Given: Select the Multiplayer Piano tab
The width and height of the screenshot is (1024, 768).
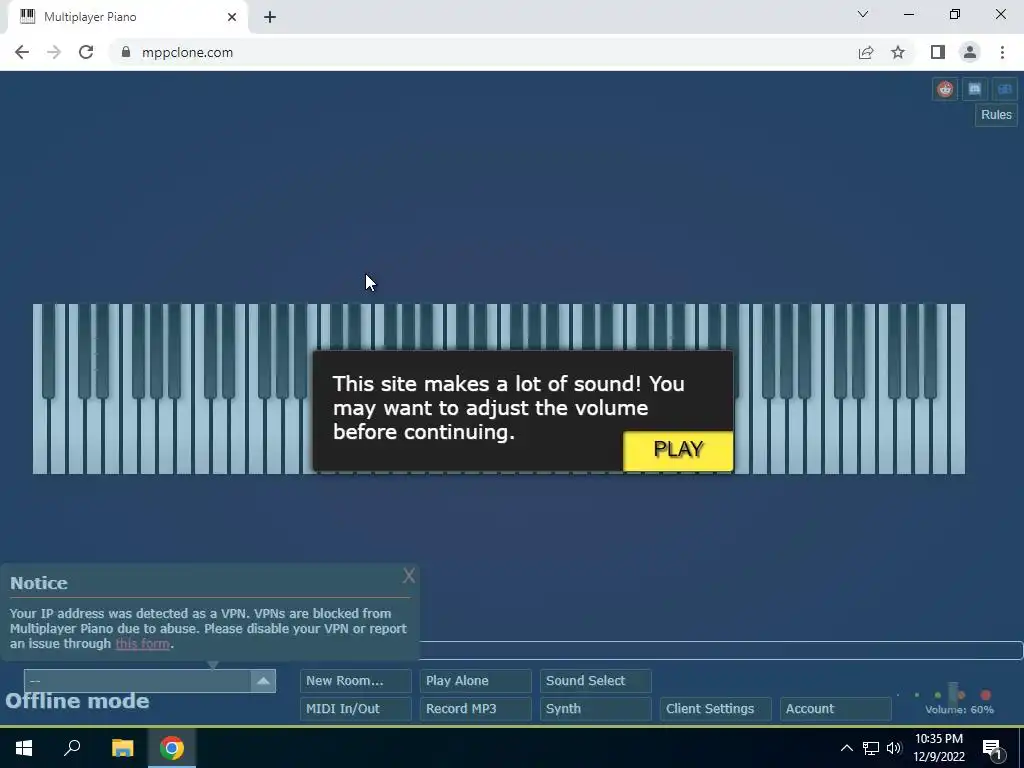Looking at the screenshot, I should pyautogui.click(x=128, y=17).
